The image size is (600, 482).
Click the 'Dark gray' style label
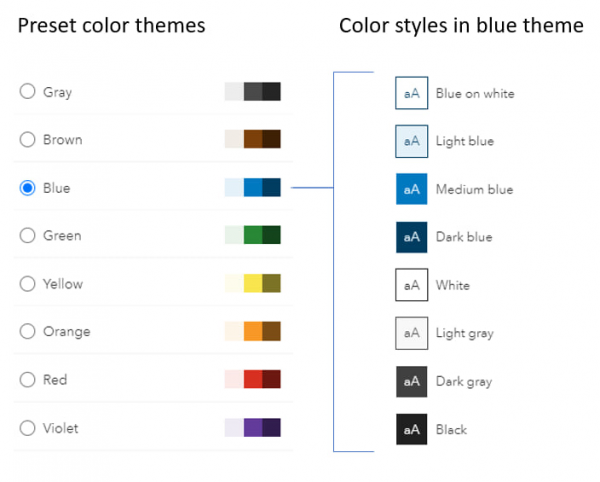pos(464,382)
